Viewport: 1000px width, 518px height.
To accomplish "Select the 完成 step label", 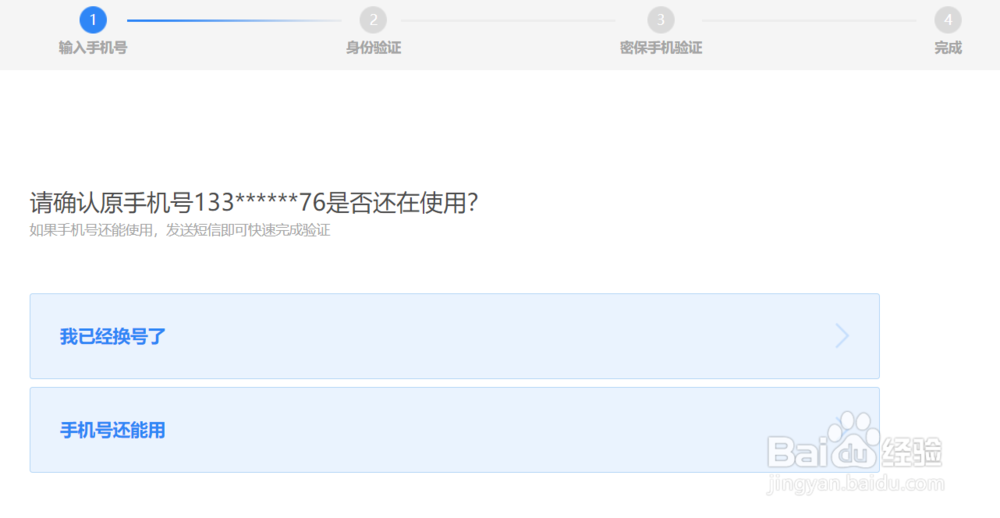I will (948, 48).
